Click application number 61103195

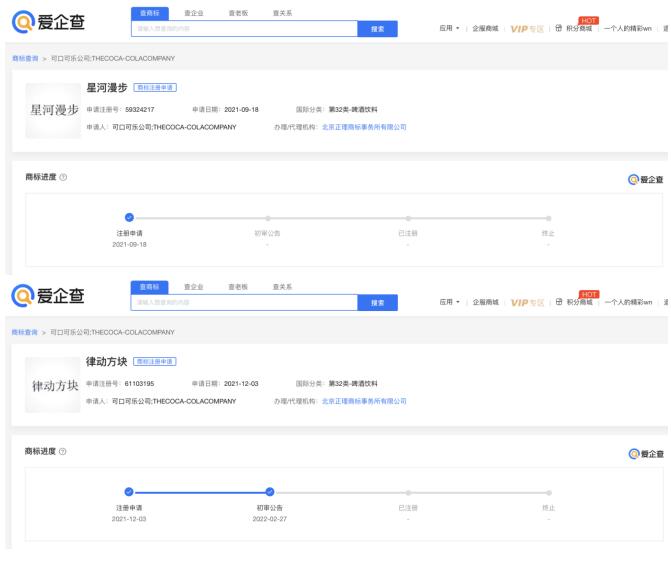click(x=139, y=383)
